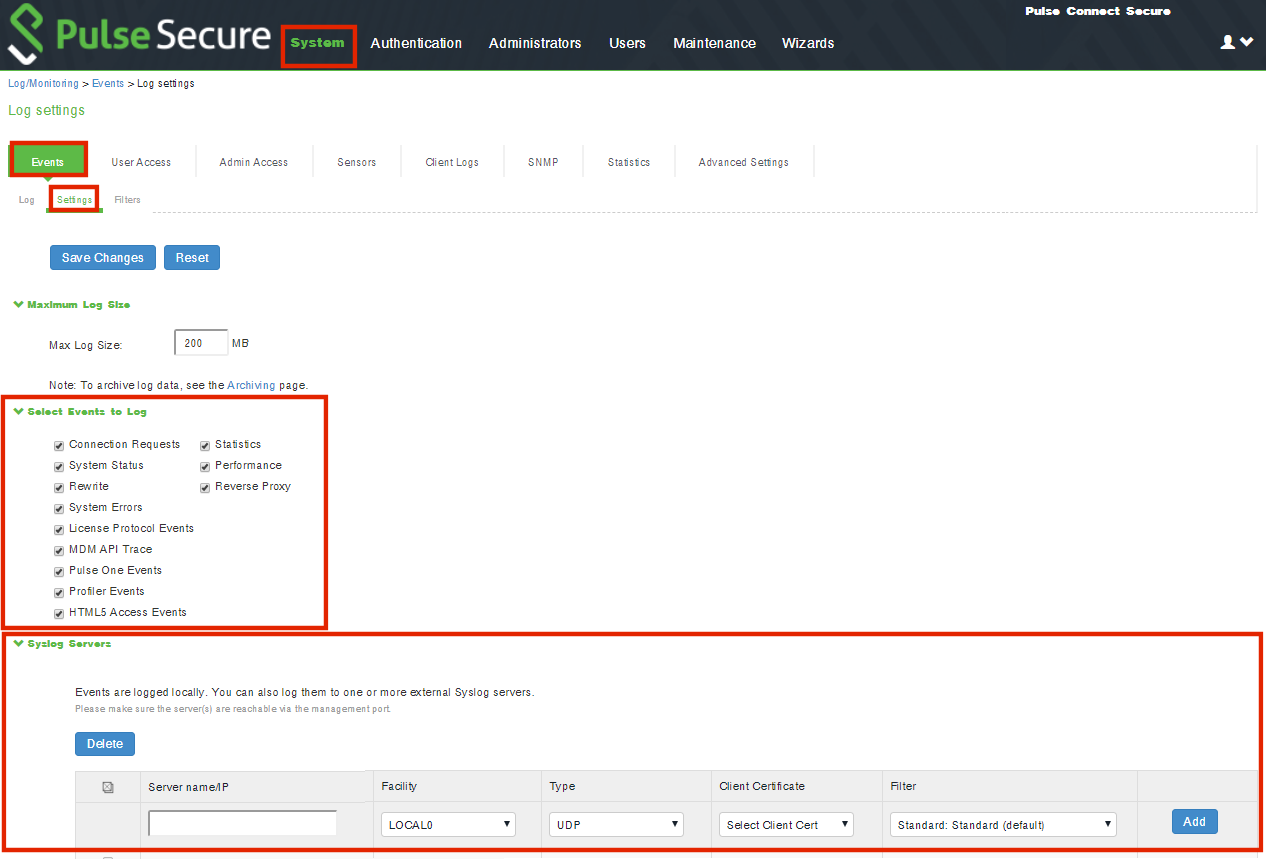Open the Filters sub-tab

pyautogui.click(x=127, y=200)
